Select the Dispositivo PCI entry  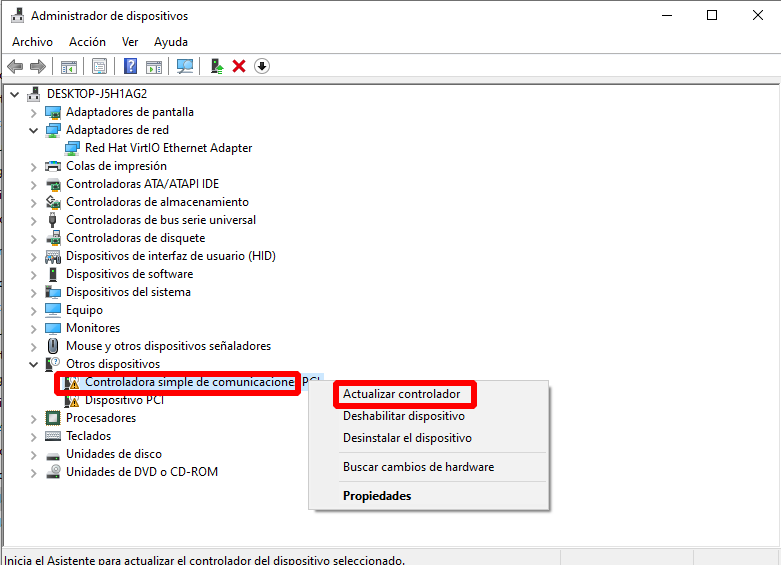tap(124, 400)
